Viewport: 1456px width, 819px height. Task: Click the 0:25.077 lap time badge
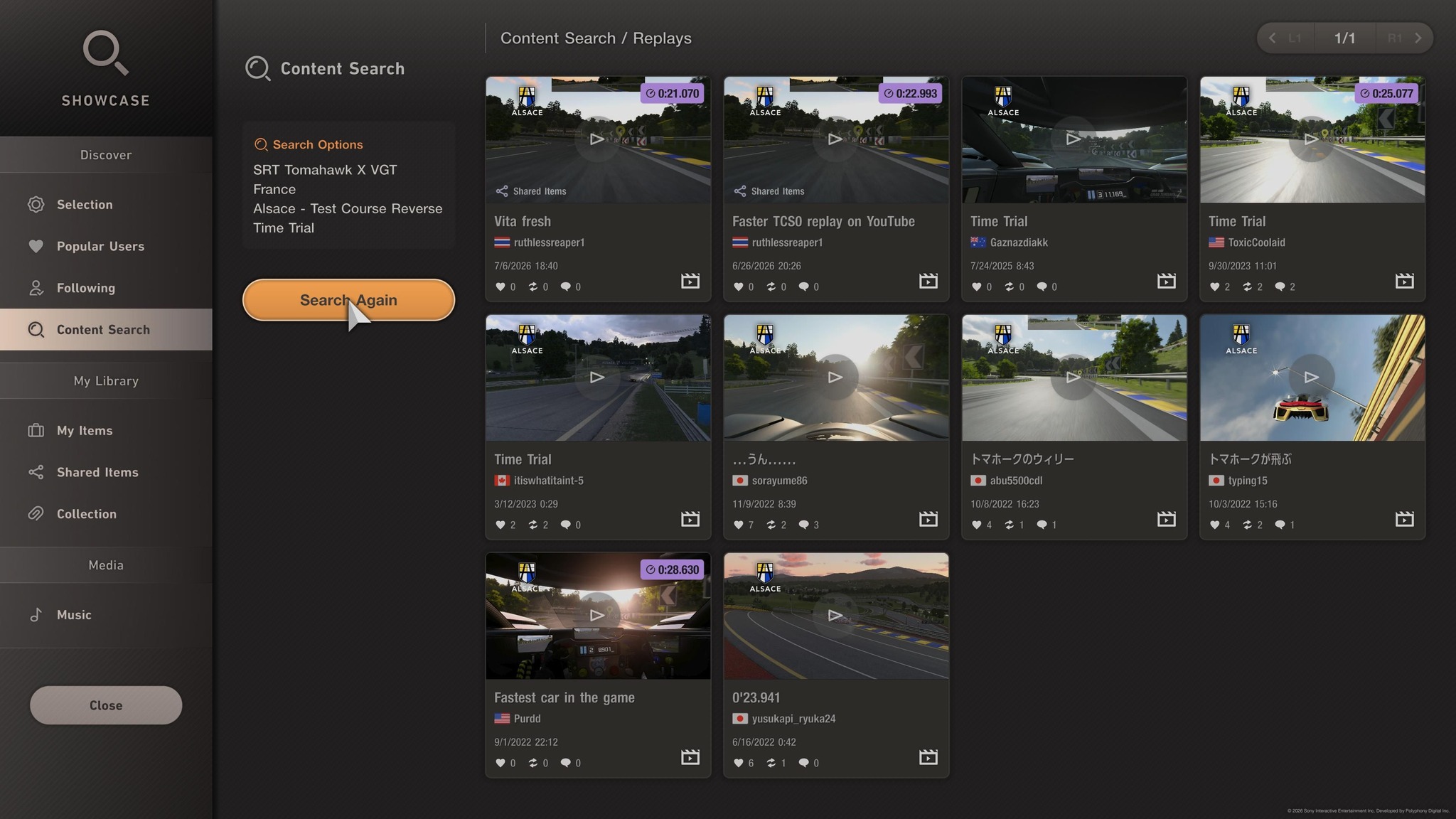[1386, 93]
